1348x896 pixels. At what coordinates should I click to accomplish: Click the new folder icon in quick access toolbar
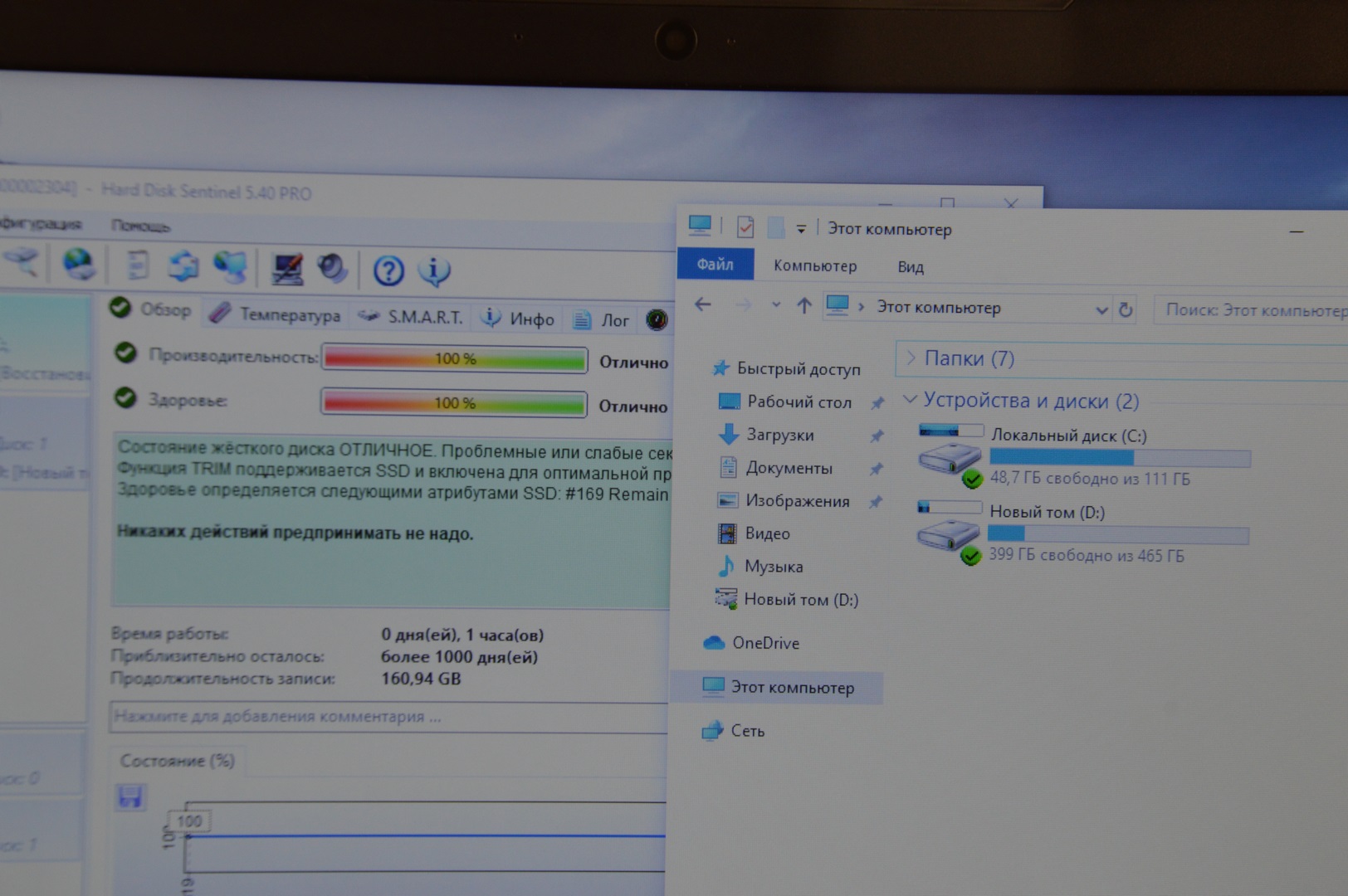775,226
